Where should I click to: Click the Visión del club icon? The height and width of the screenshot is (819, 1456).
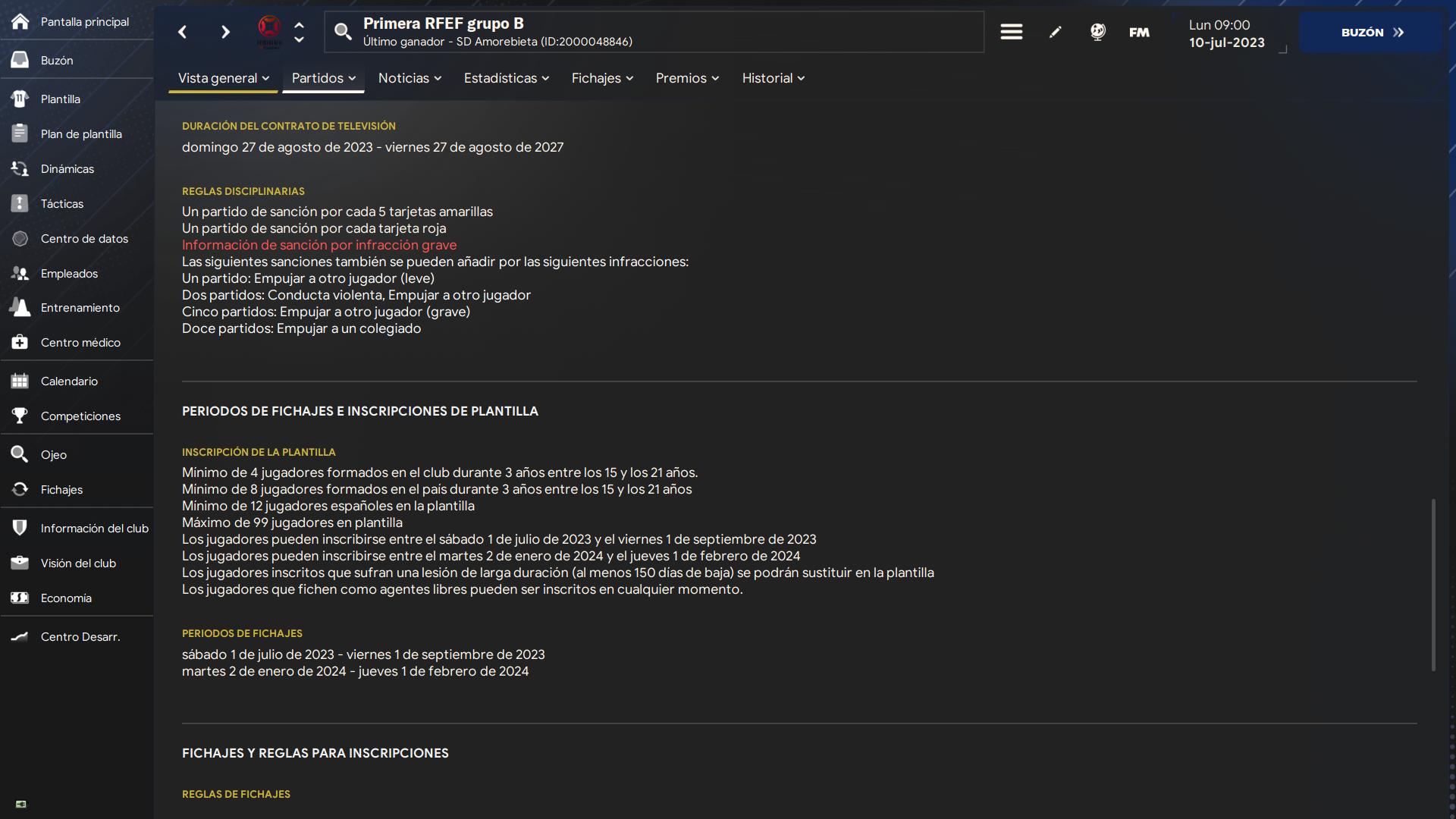(20, 563)
